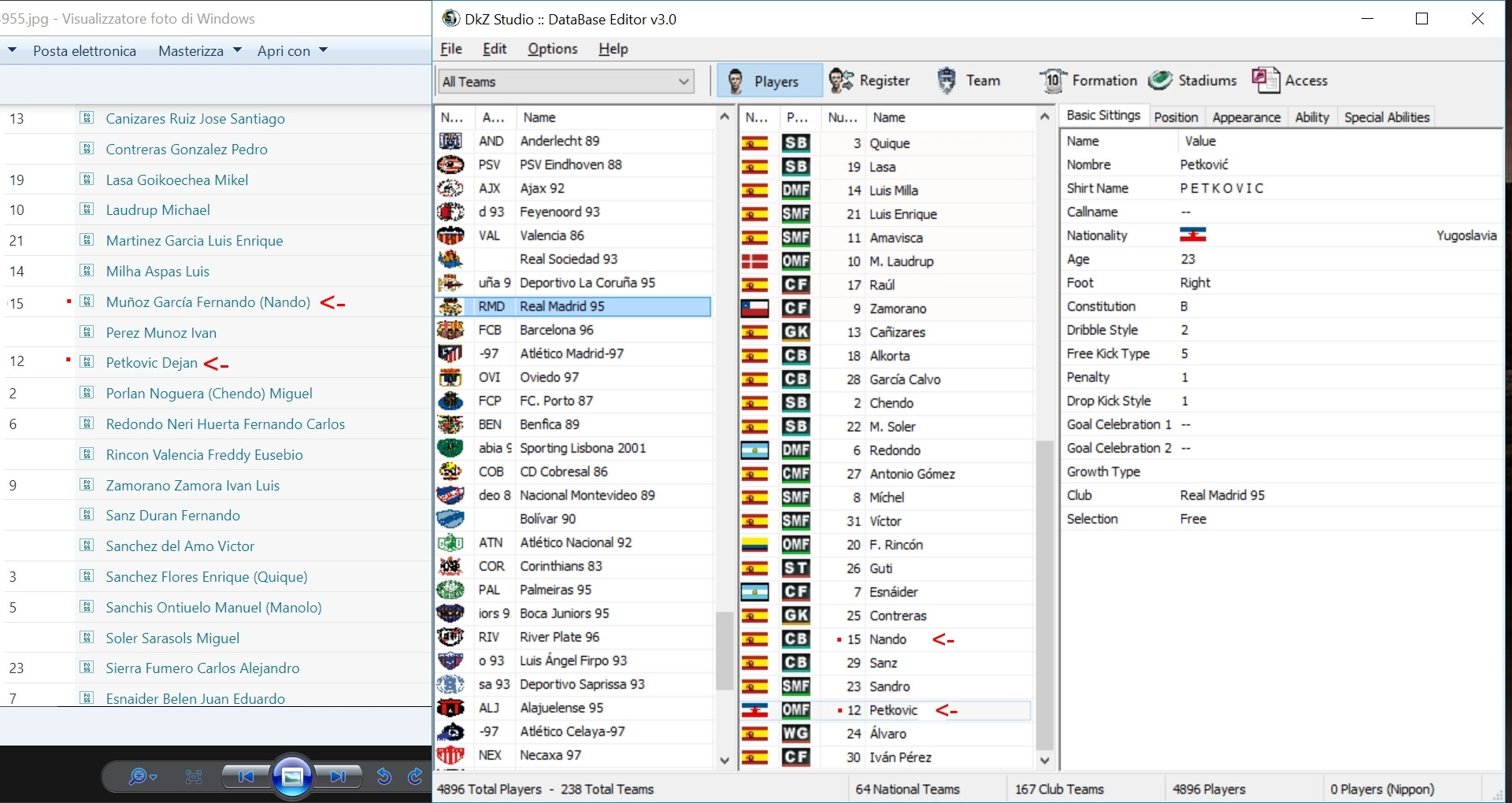Click the Real Madrid 95 team crest icon
1512x803 pixels.
pyautogui.click(x=450, y=306)
